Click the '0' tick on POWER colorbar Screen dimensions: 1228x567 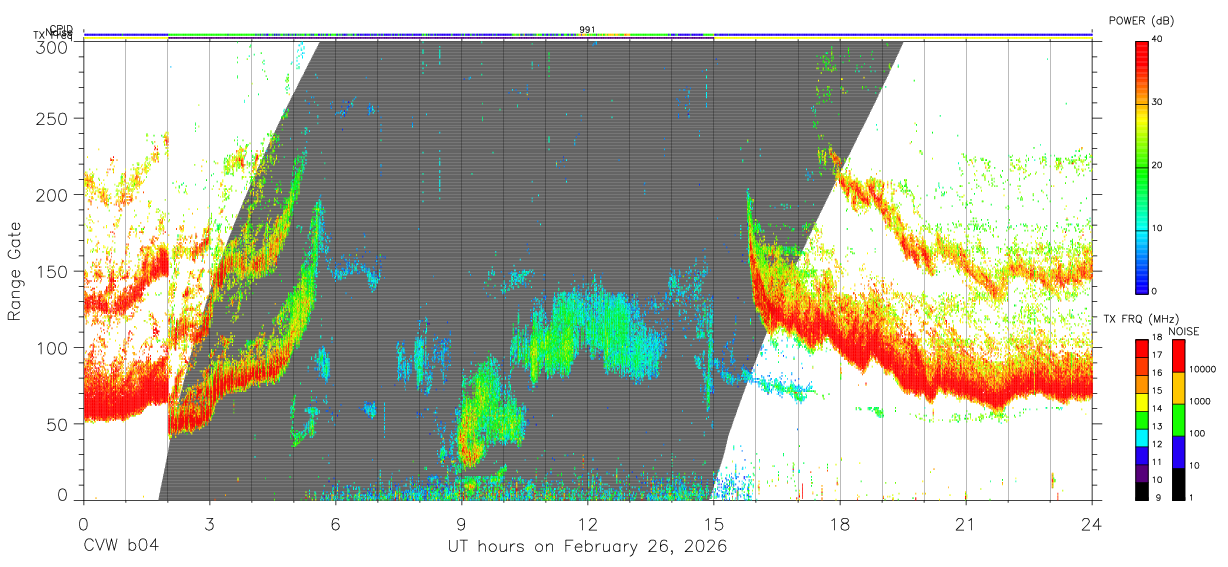click(x=1154, y=291)
